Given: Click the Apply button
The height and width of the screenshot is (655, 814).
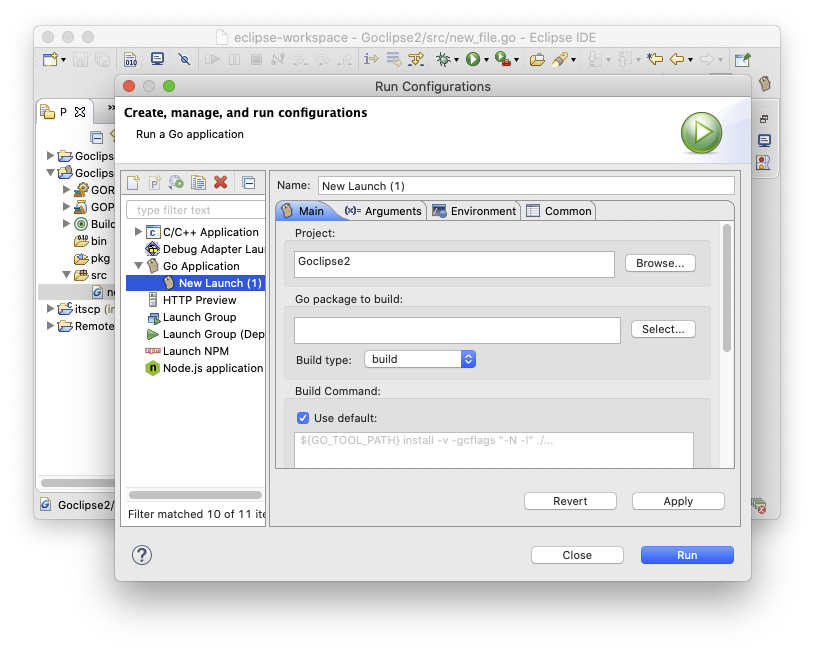Looking at the screenshot, I should pyautogui.click(x=678, y=501).
